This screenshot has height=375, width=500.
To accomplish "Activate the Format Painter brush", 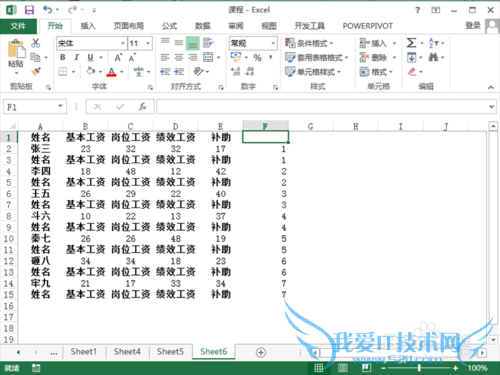I will pyautogui.click(x=35, y=71).
